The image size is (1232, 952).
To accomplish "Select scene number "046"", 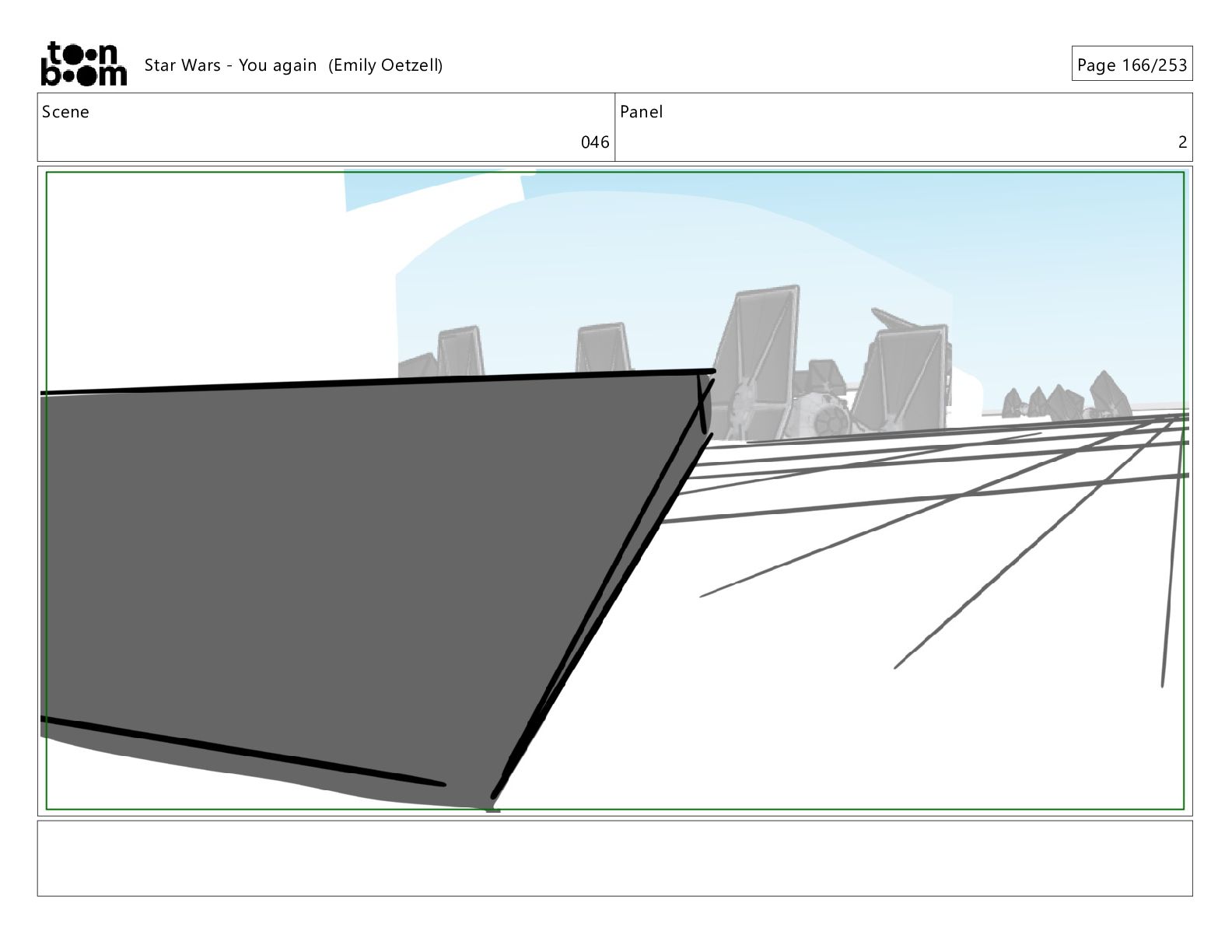I will pos(595,142).
